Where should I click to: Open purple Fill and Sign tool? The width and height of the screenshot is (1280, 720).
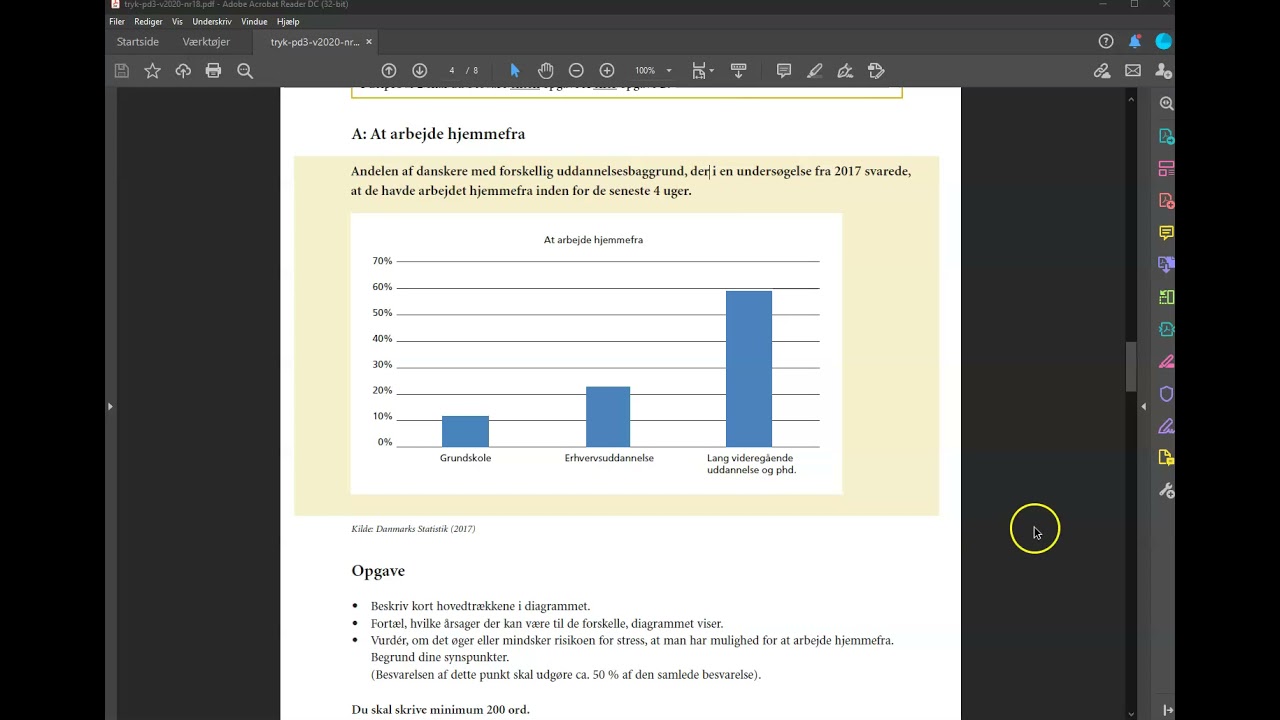tap(1166, 426)
